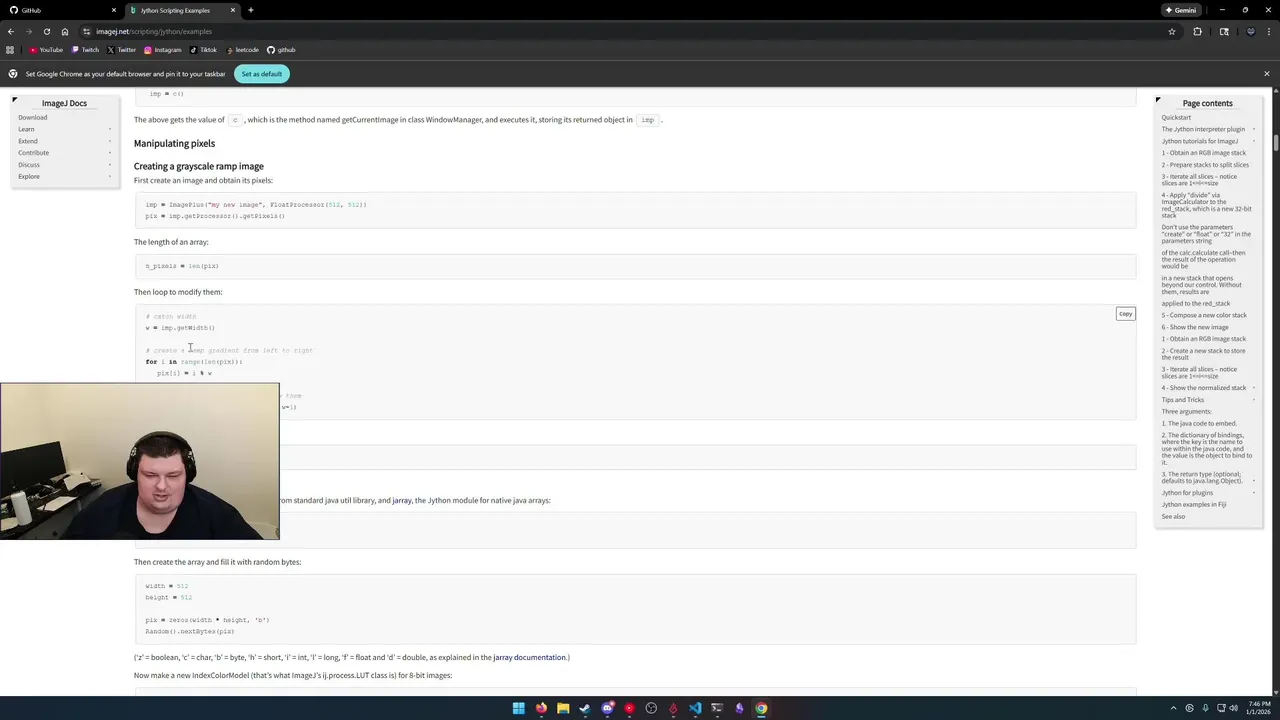This screenshot has height=720, width=1280.
Task: Expand the Extend menu arrow
Action: (x=110, y=141)
